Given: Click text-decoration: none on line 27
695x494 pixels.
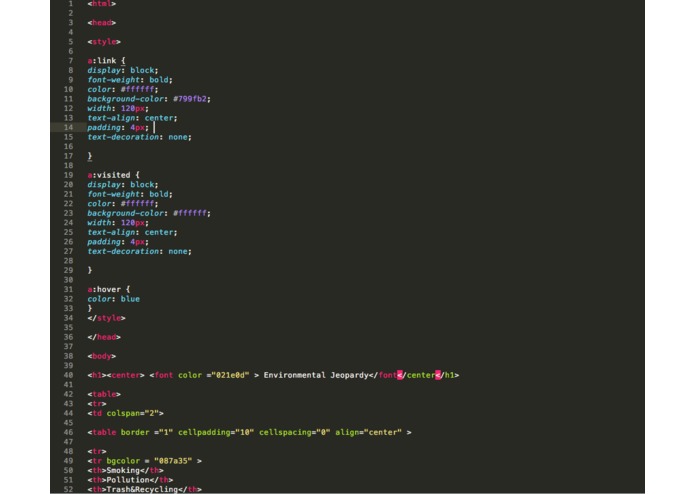Looking at the screenshot, I should pyautogui.click(x=139, y=251).
